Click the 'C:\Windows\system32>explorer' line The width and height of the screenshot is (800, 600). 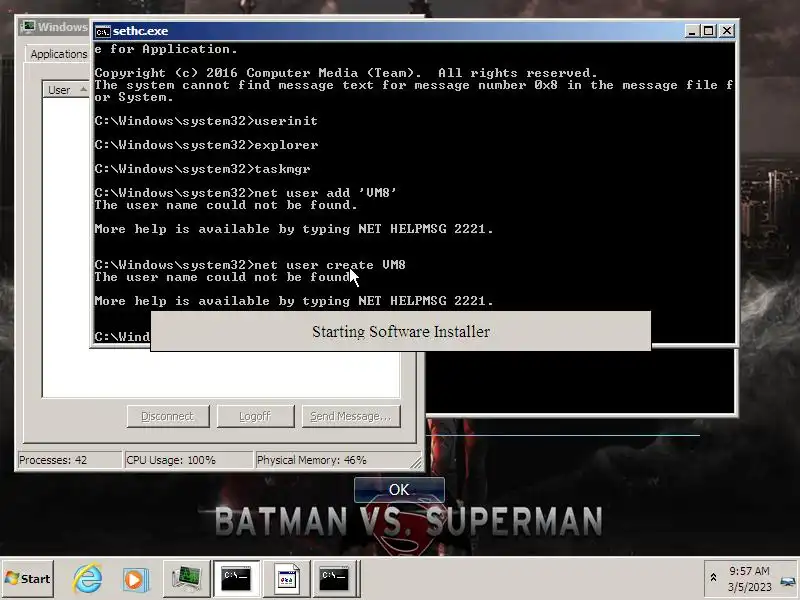pos(207,145)
